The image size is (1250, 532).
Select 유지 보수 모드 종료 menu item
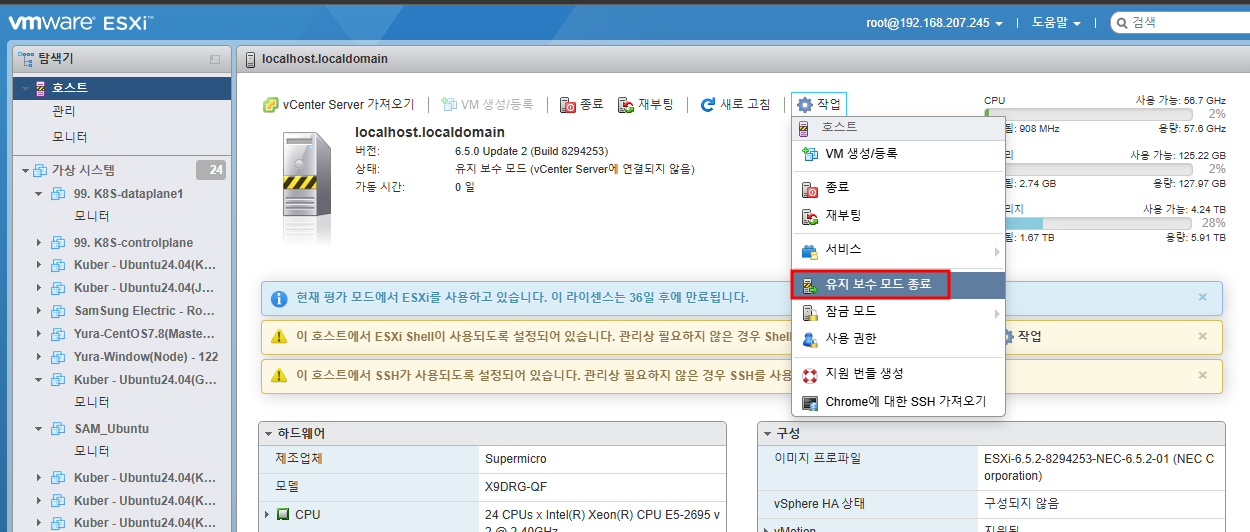897,284
